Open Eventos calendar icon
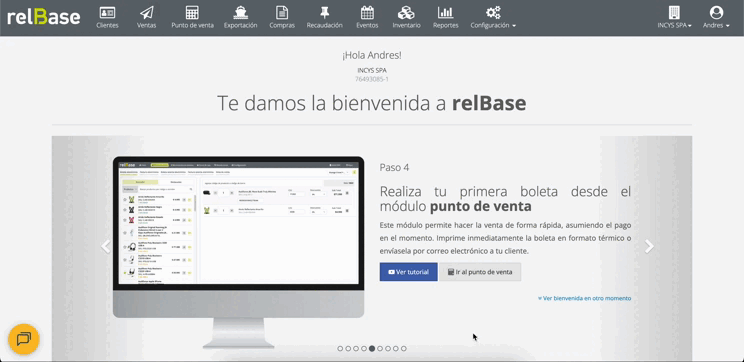This screenshot has height=362, width=744. click(367, 12)
